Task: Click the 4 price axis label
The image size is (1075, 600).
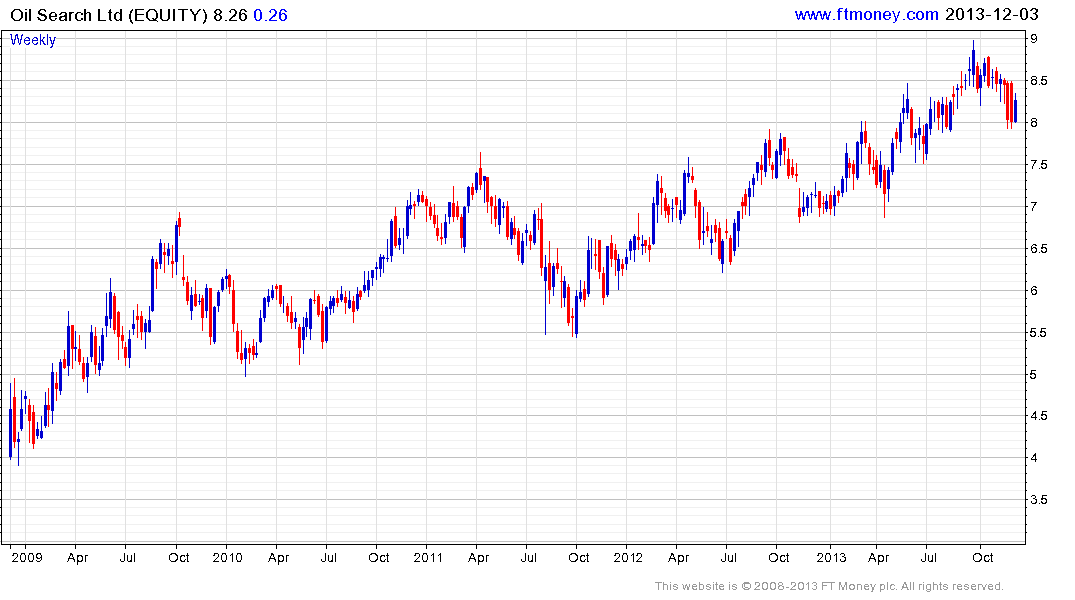Action: (x=1034, y=457)
